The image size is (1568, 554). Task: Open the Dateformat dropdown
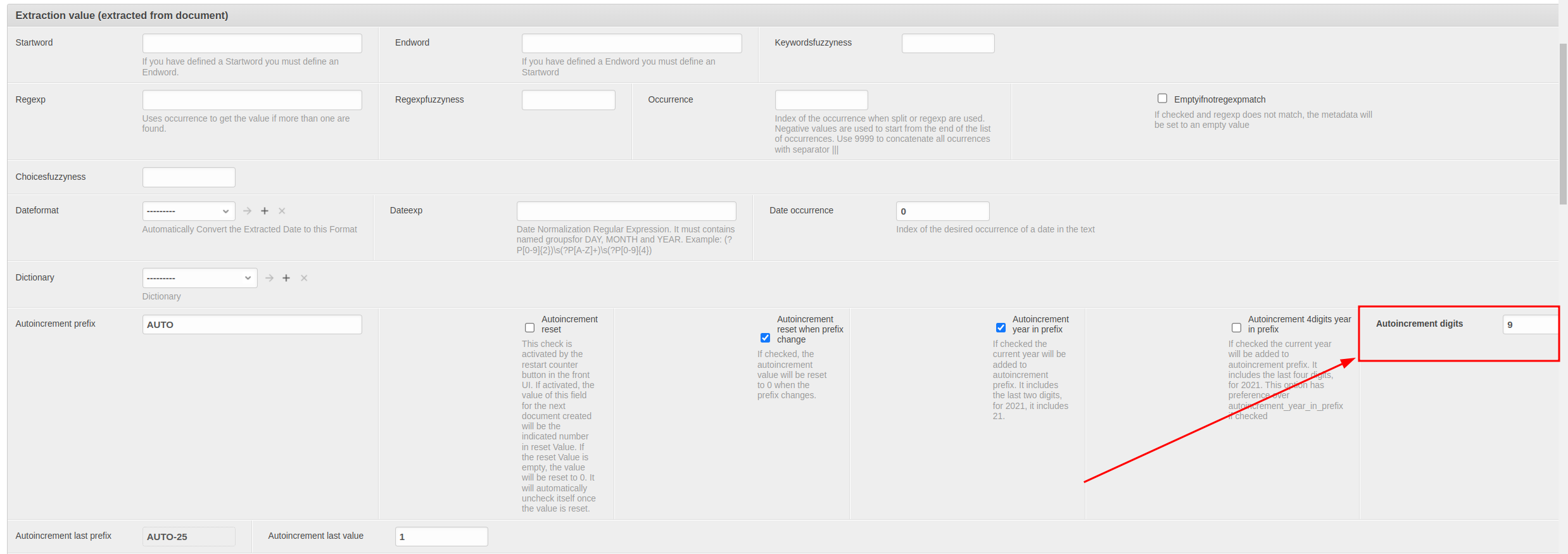tap(189, 211)
